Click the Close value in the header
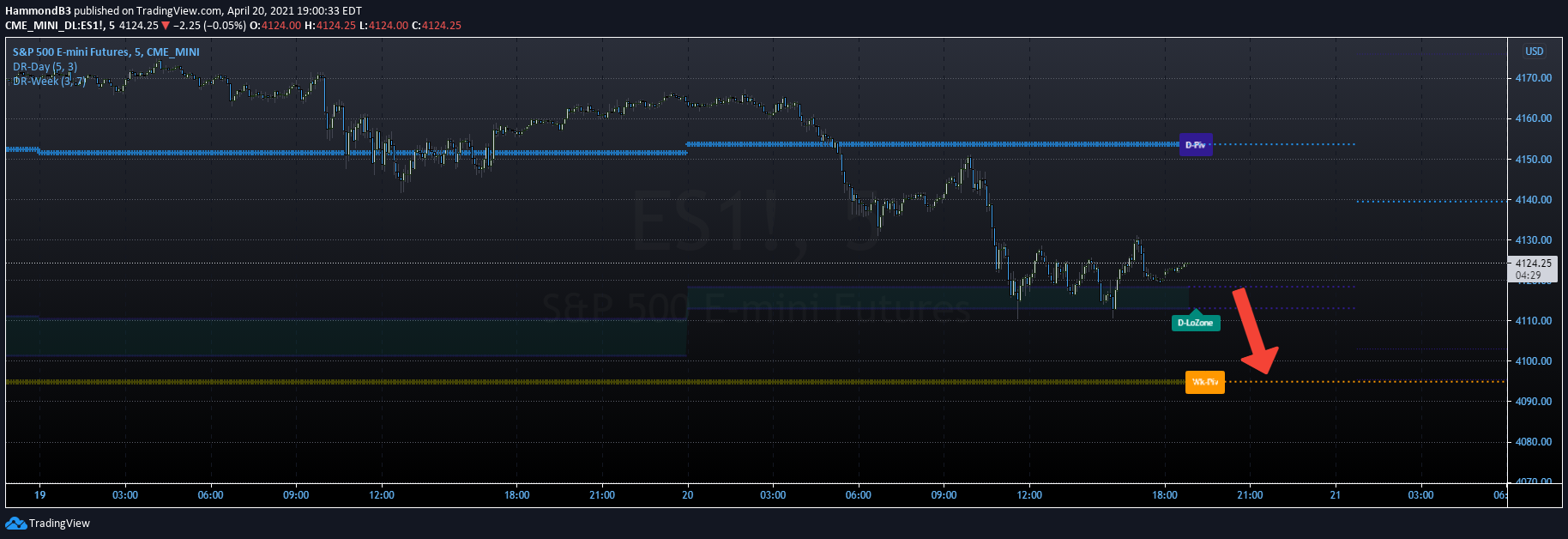Viewport: 1568px width, 539px height. [x=442, y=26]
